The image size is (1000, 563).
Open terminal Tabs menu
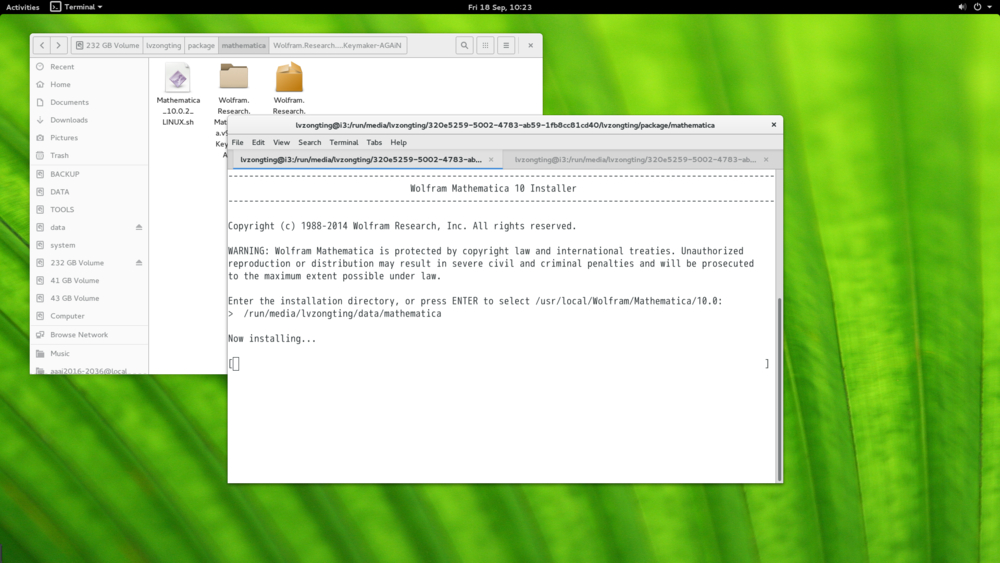pos(374,142)
